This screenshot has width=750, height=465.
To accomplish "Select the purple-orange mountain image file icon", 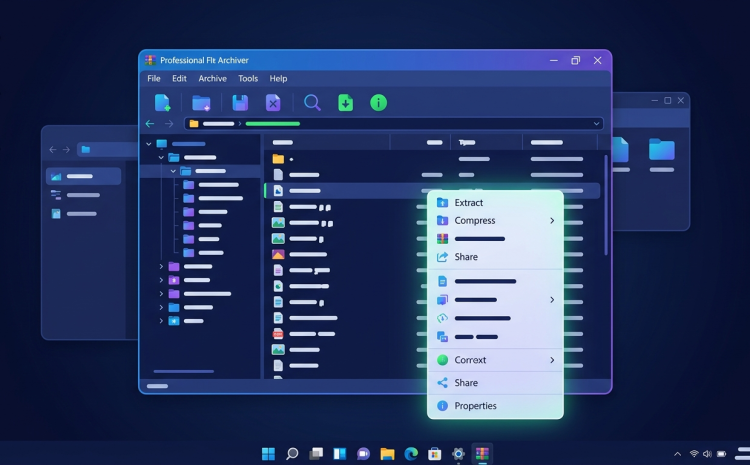I will click(278, 255).
